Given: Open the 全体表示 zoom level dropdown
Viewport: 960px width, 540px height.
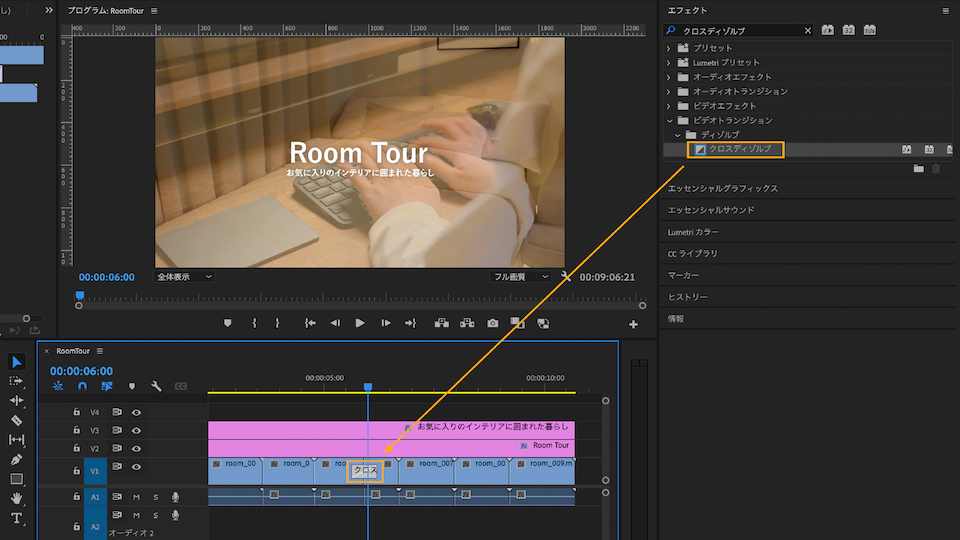Looking at the screenshot, I should pos(185,276).
